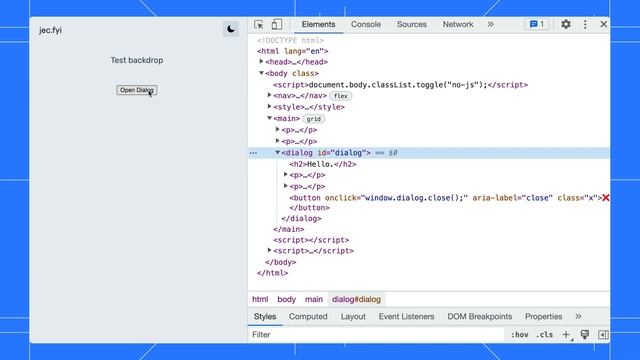The image size is (640, 360).
Task: Open the issues counter badge
Action: coord(537,24)
